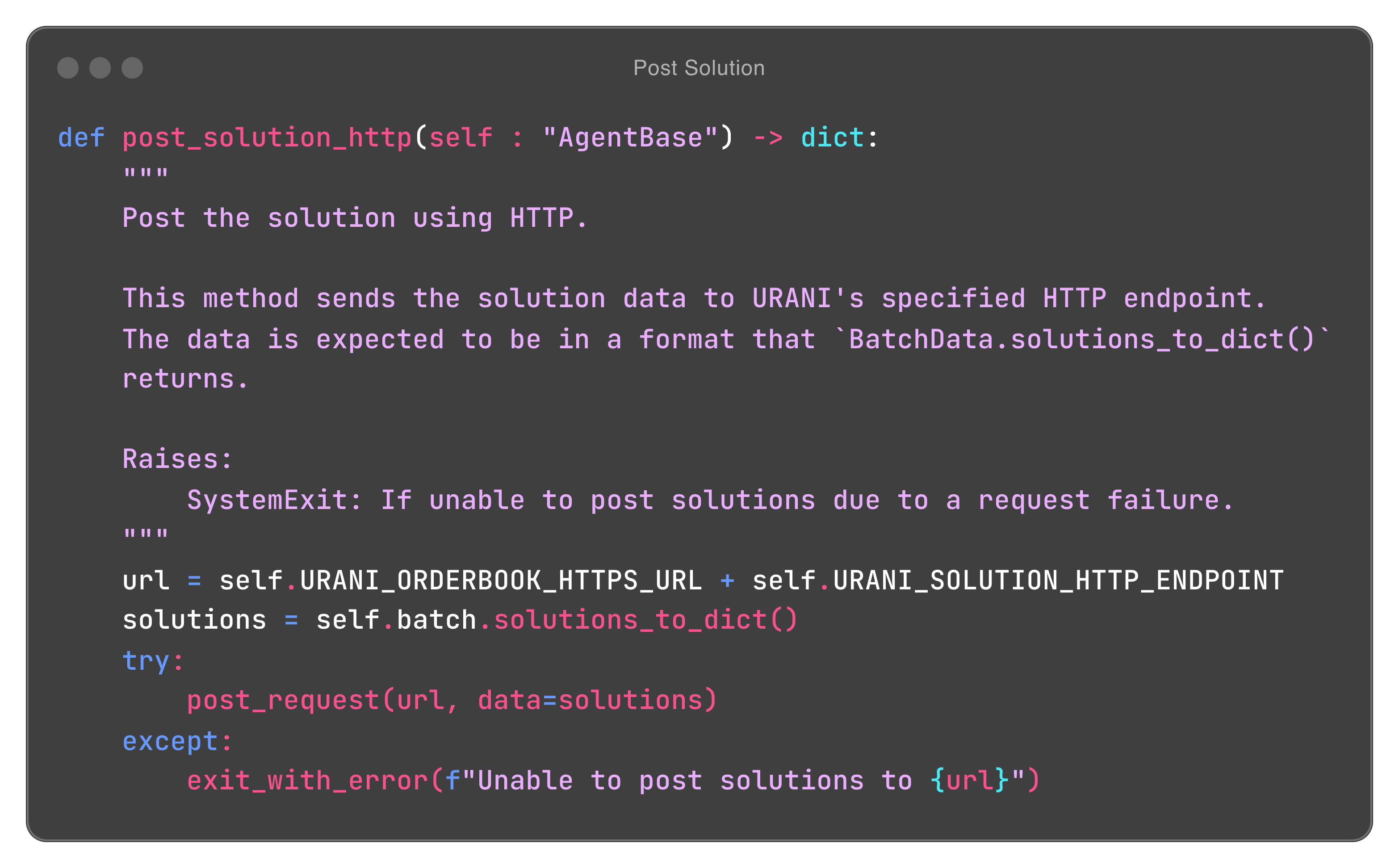Click the dict return type
This screenshot has height=868, width=1399.
pyautogui.click(x=832, y=138)
